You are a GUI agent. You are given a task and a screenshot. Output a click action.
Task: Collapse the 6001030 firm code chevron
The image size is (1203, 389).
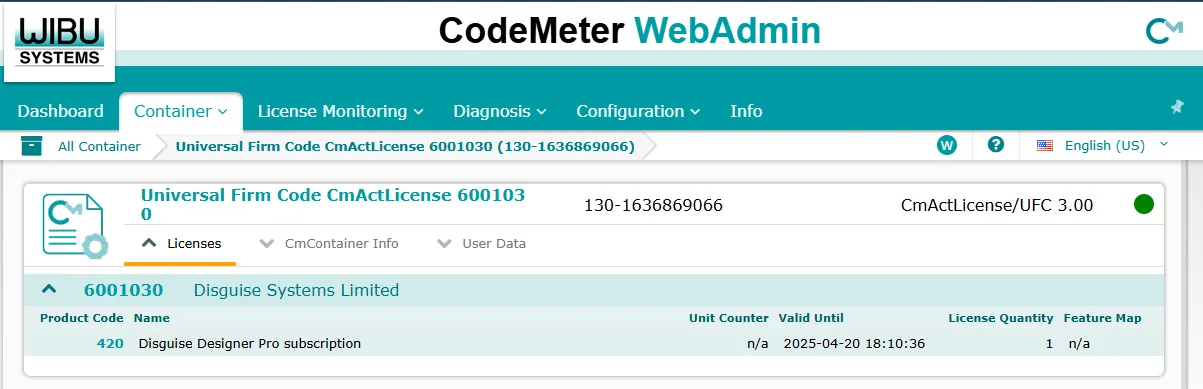coord(49,290)
